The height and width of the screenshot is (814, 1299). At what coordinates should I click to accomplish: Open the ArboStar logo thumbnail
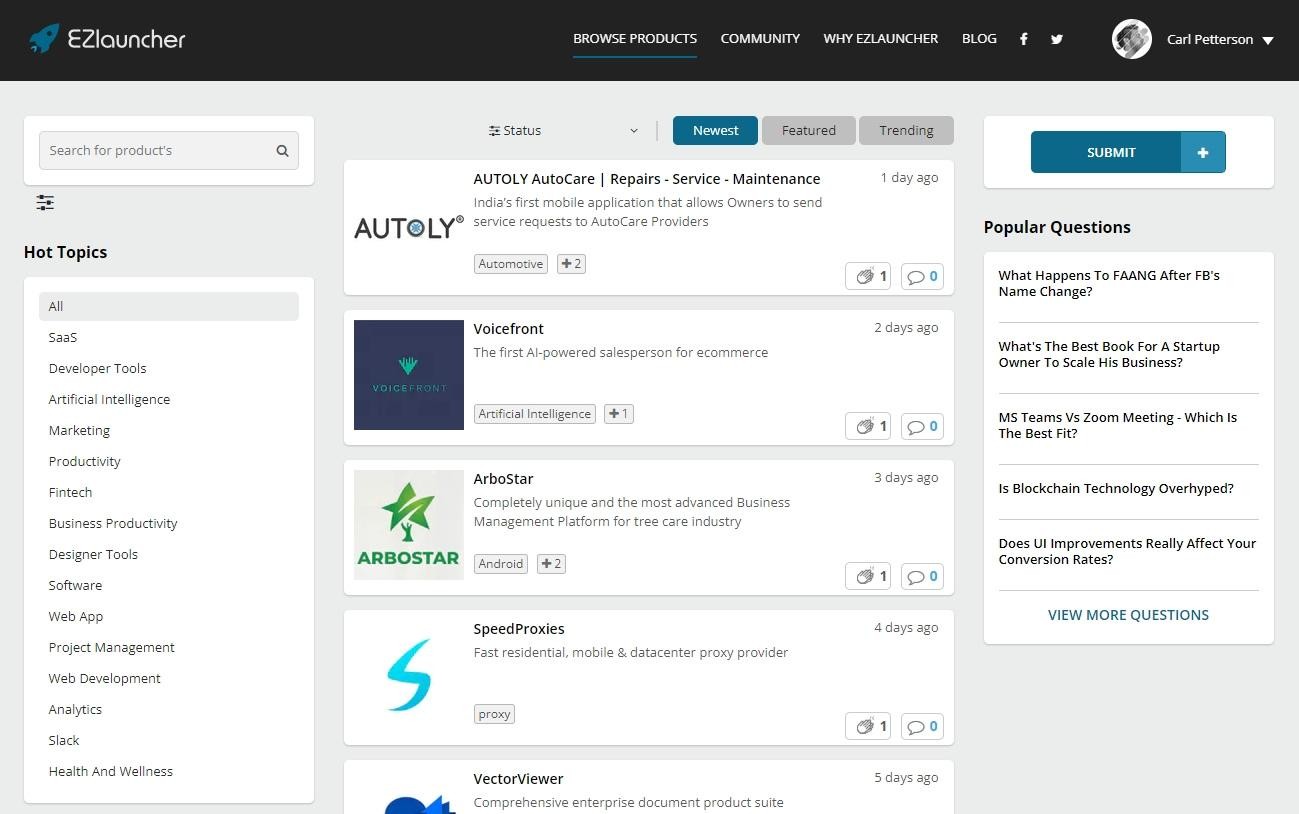[409, 525]
